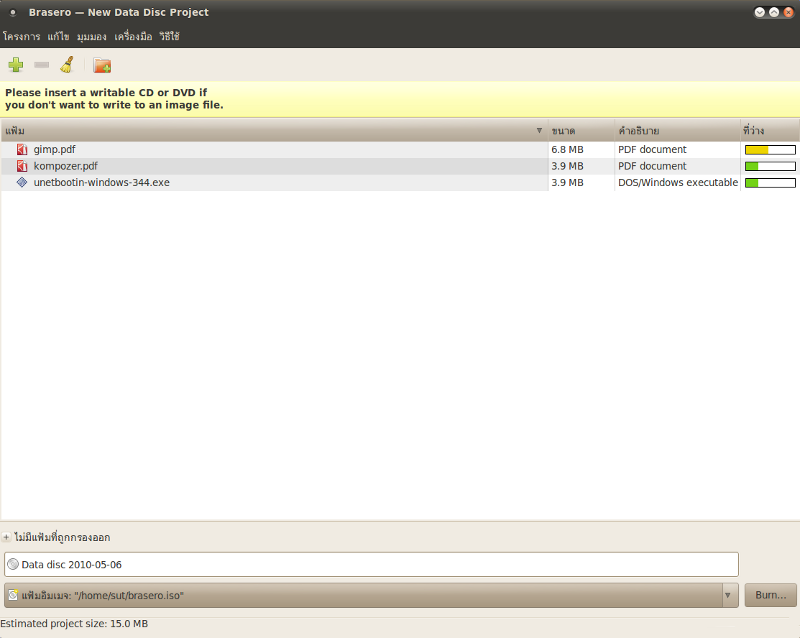Open the เครื่องมือ menu
The height and width of the screenshot is (638, 800).
pos(133,36)
